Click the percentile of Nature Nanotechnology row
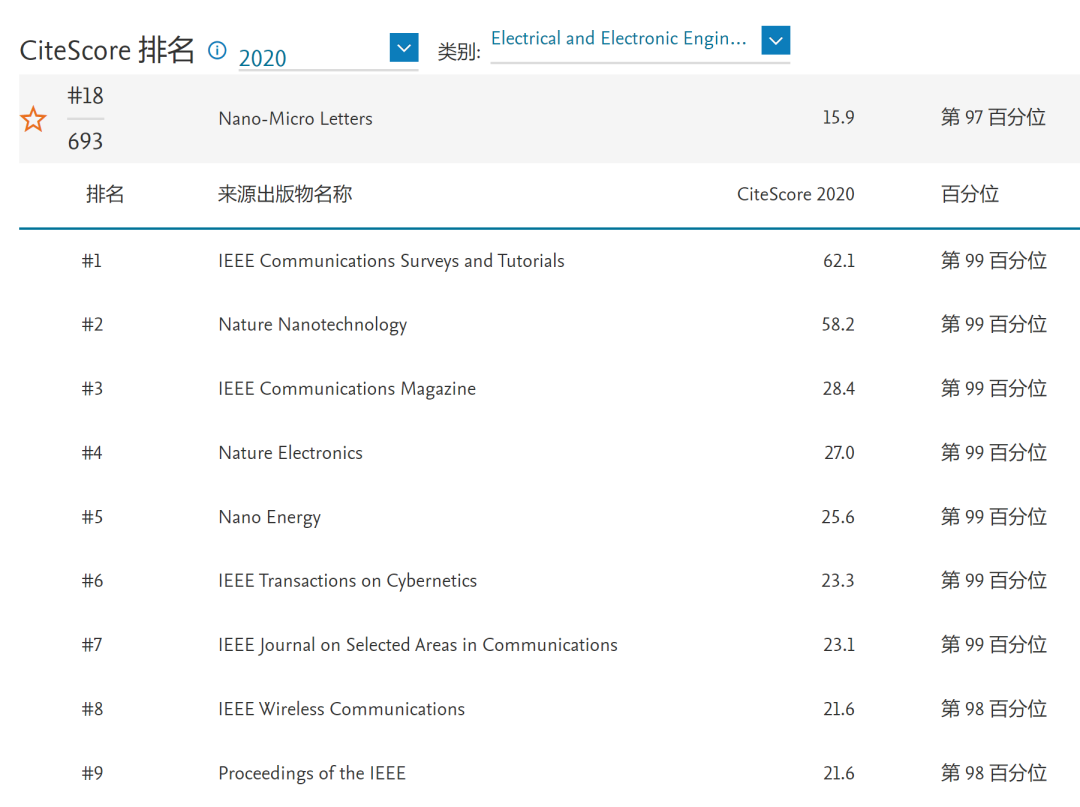 tap(994, 324)
